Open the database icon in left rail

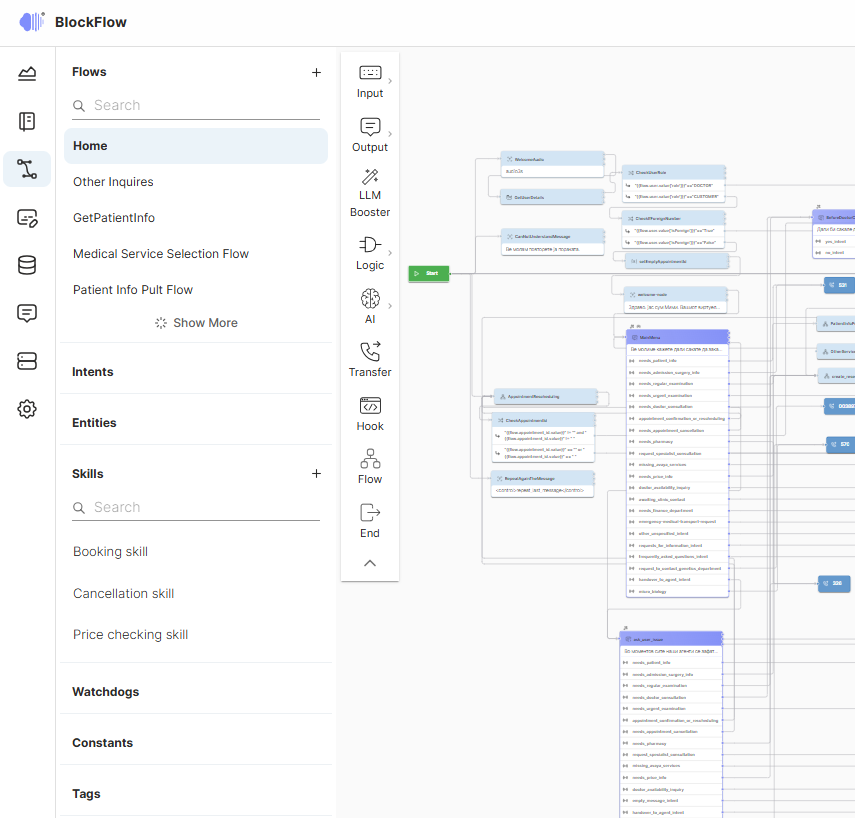pos(27,265)
